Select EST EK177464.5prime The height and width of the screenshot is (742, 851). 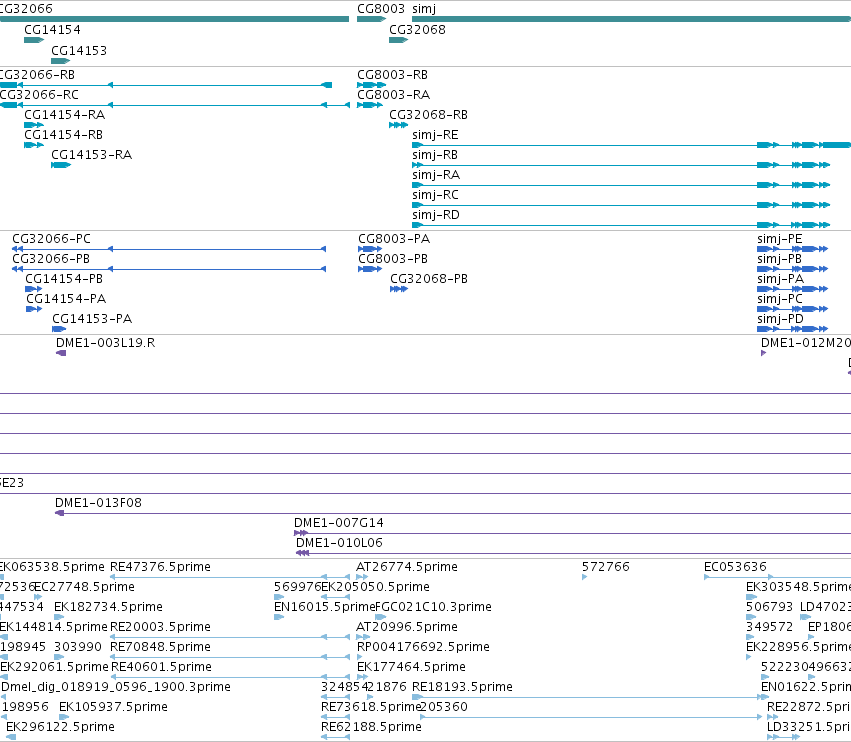coord(411,668)
